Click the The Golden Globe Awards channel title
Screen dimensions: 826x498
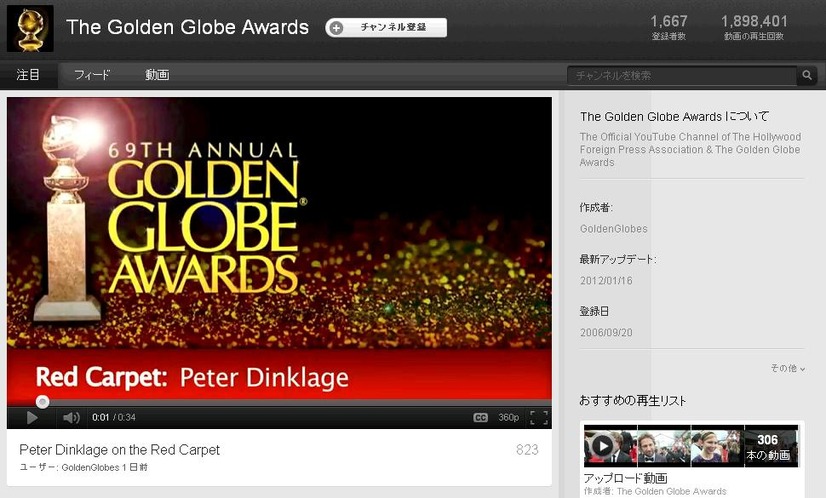click(x=188, y=27)
